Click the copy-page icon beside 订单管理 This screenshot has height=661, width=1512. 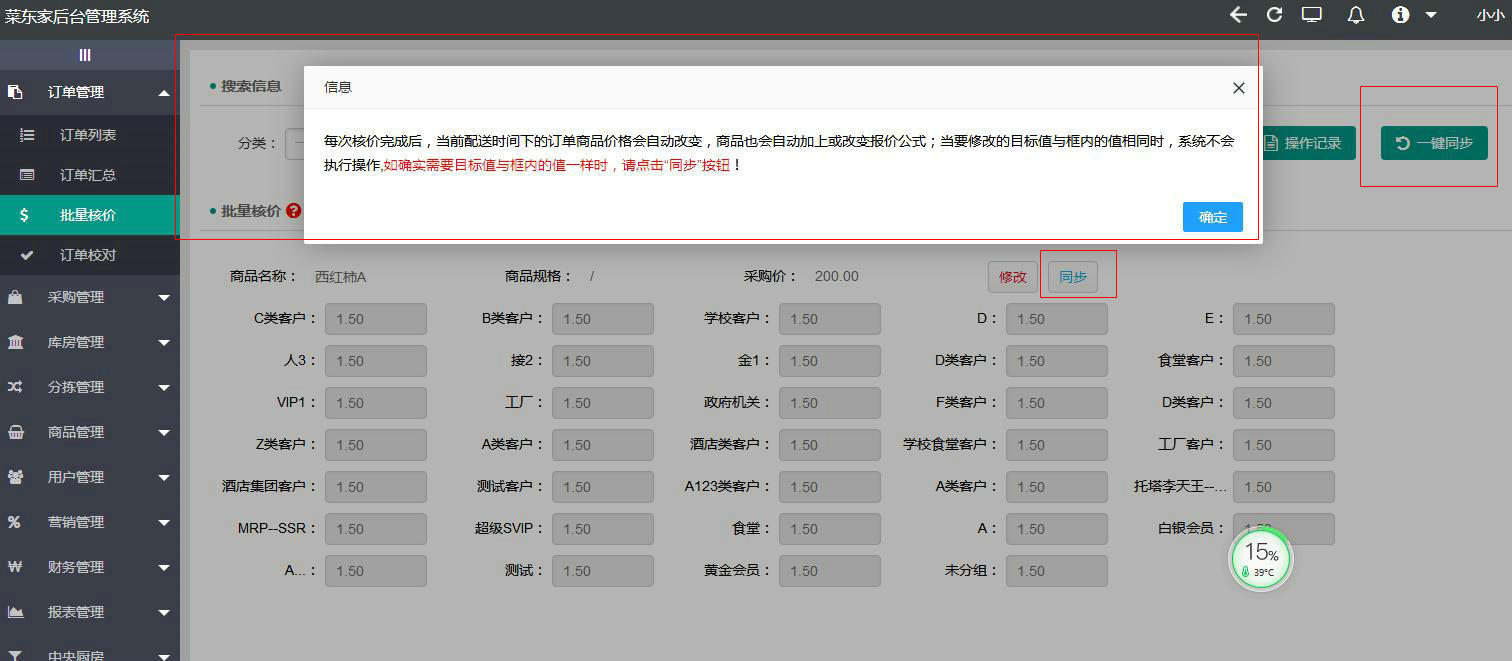(14, 91)
